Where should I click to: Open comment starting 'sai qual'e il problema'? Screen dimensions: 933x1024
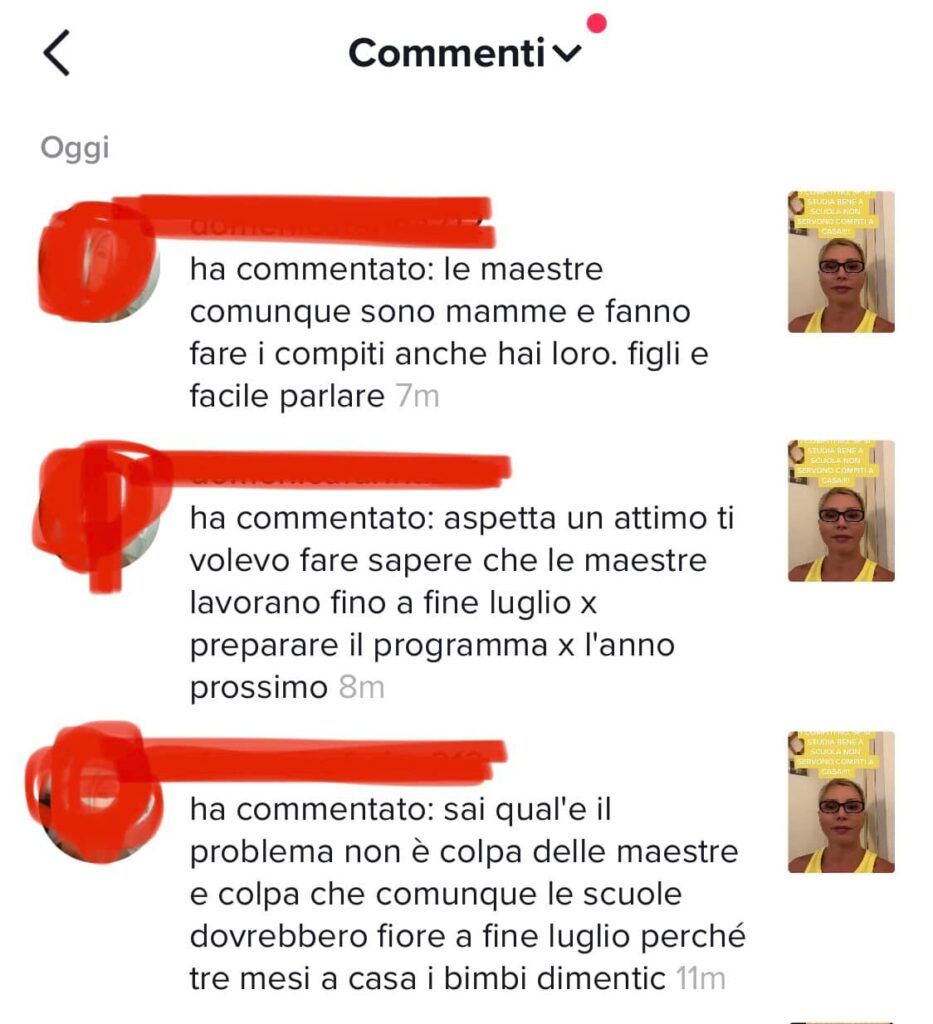click(x=467, y=893)
